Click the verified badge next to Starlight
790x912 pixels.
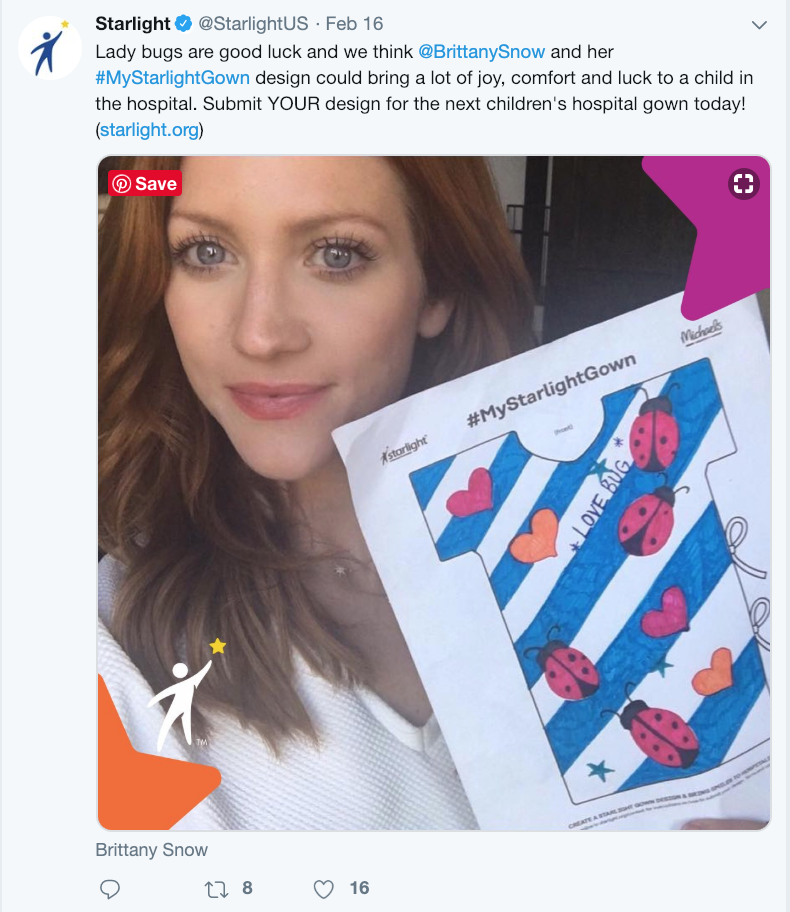184,24
